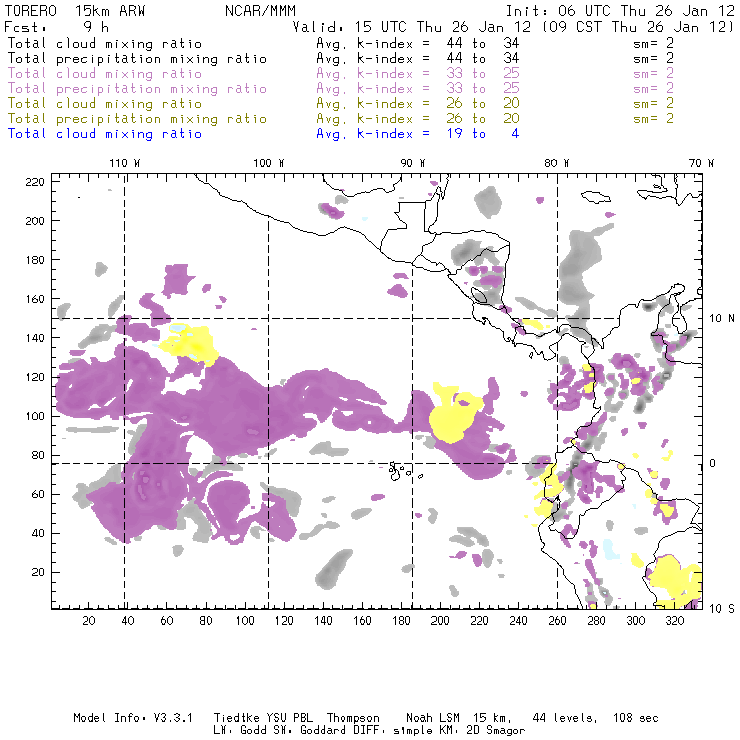
Task: Click "YSU PBL" in the model info line
Action: 289,718
